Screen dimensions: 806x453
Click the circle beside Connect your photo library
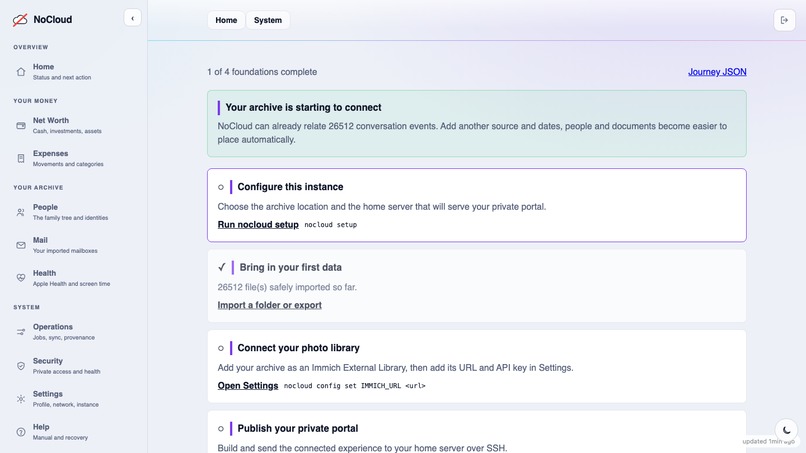click(x=221, y=348)
